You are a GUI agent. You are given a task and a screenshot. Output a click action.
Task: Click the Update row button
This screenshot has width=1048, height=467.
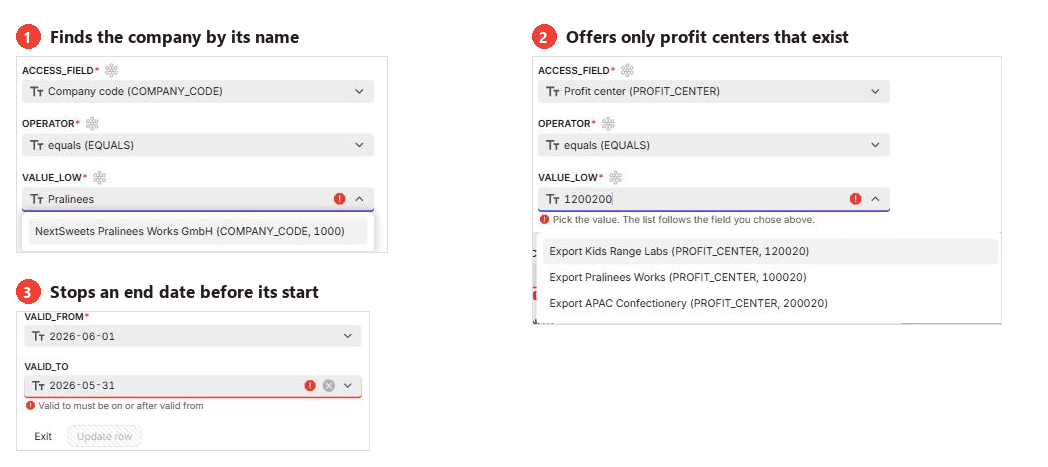tap(104, 436)
